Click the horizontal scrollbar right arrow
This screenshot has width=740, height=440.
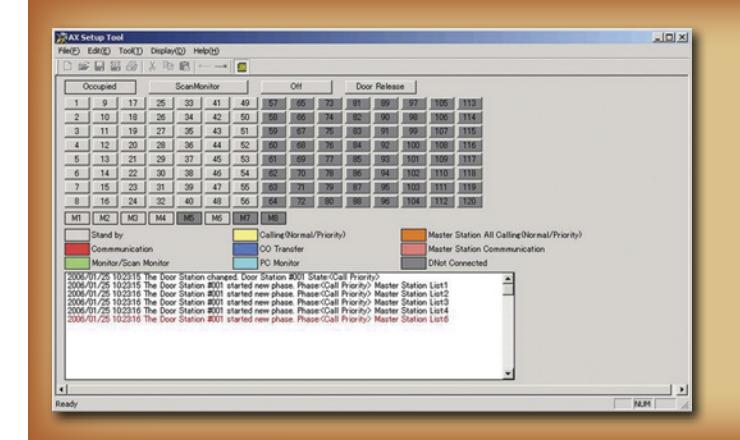(682, 389)
